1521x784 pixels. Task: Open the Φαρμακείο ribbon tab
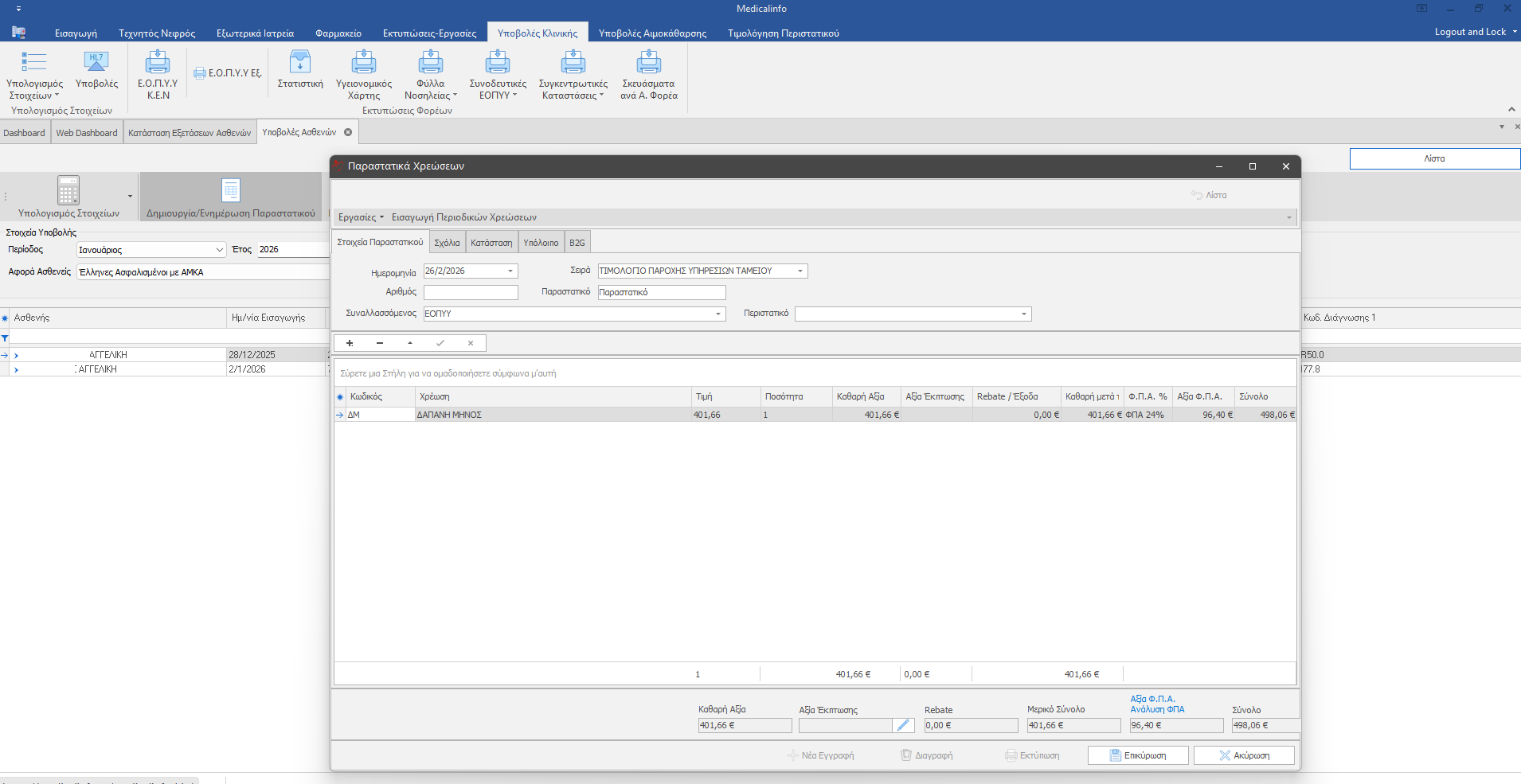(338, 33)
